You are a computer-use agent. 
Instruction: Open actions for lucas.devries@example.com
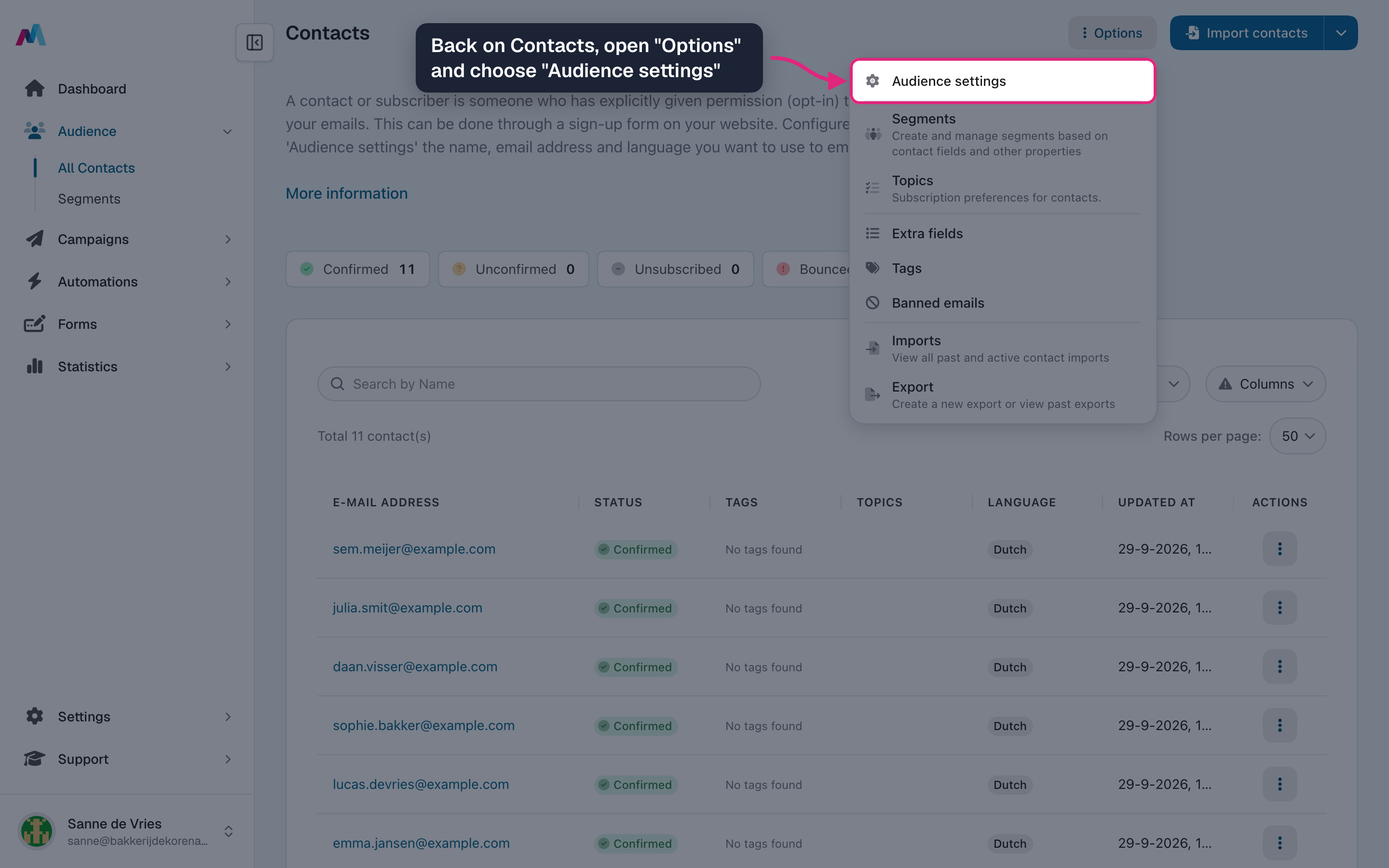1280,784
